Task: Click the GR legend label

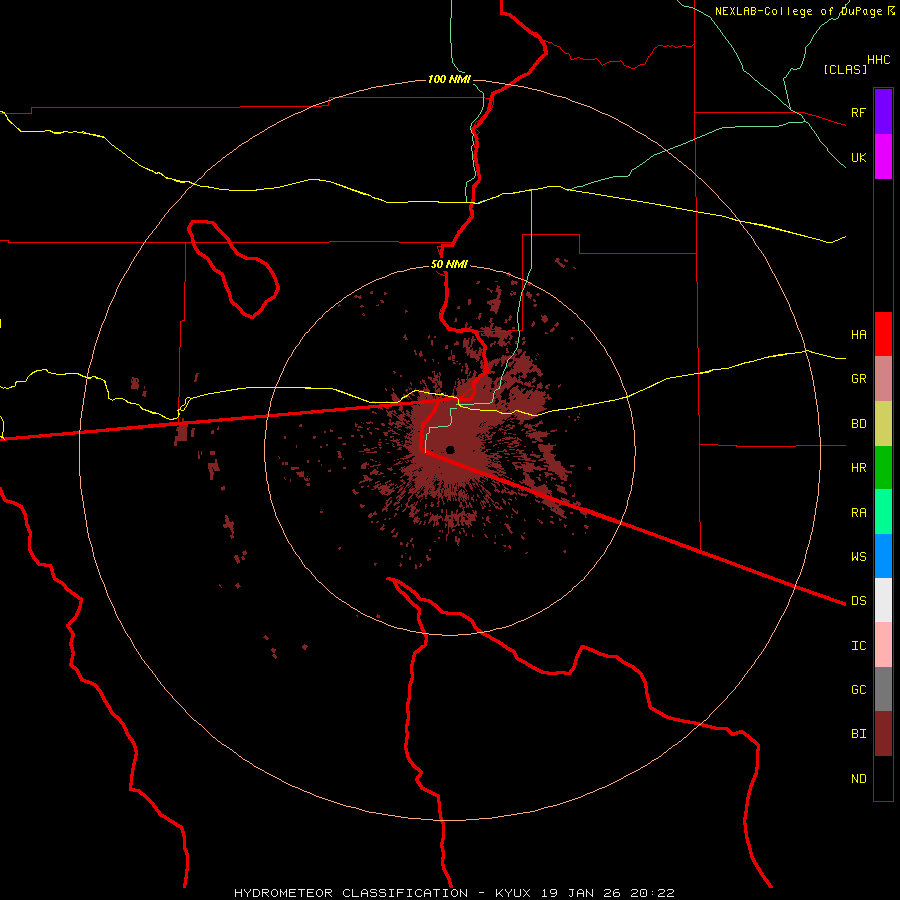Action: point(858,379)
